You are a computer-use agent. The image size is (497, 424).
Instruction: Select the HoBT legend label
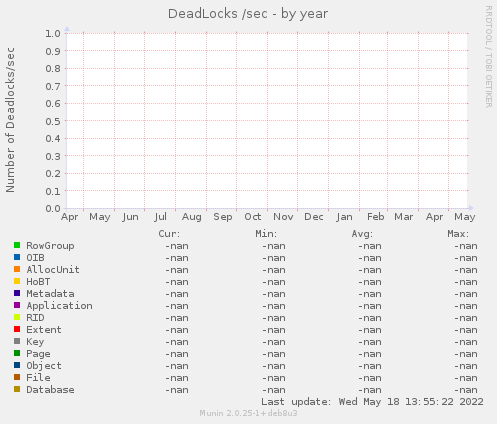(x=38, y=282)
